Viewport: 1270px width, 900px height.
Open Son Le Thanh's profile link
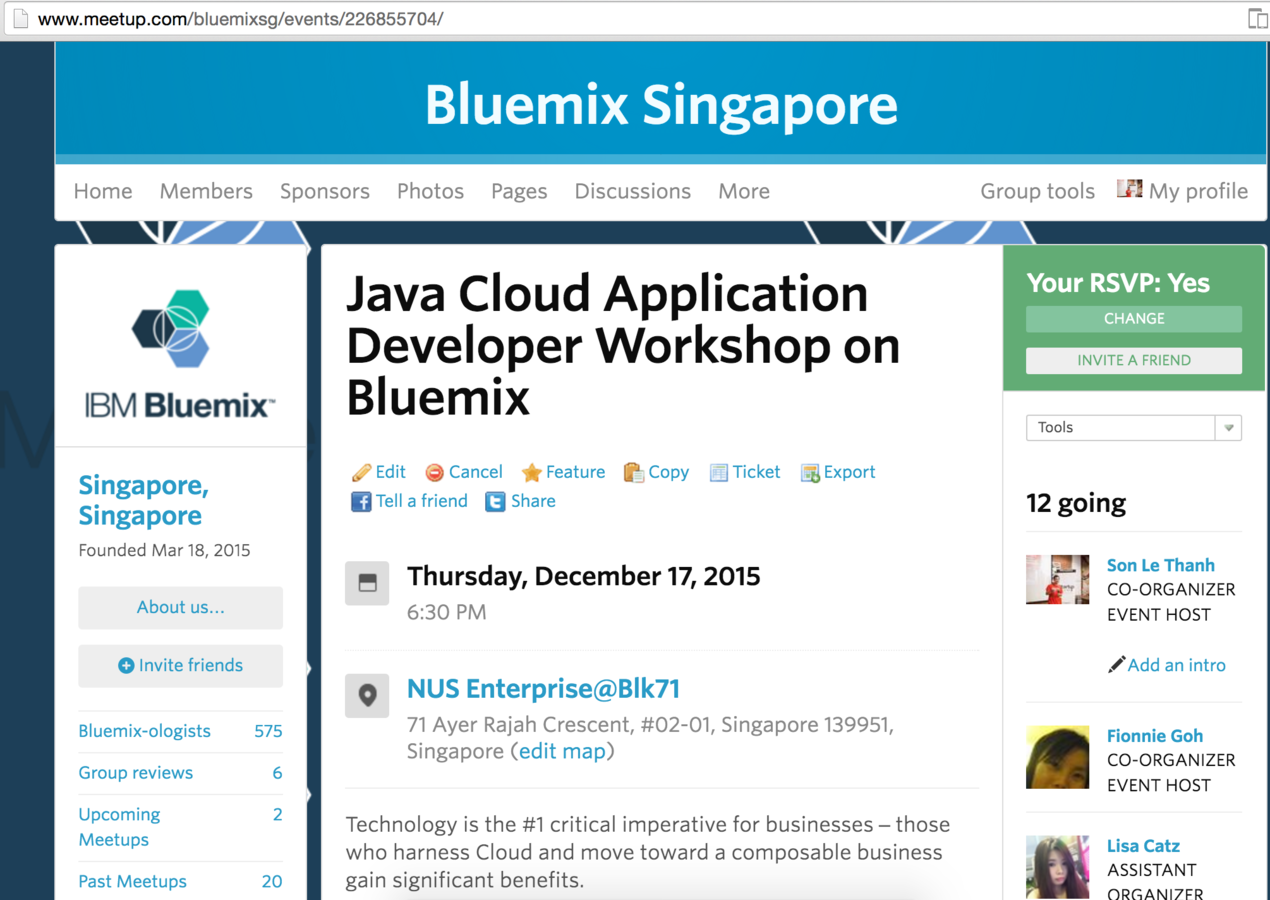point(1160,565)
